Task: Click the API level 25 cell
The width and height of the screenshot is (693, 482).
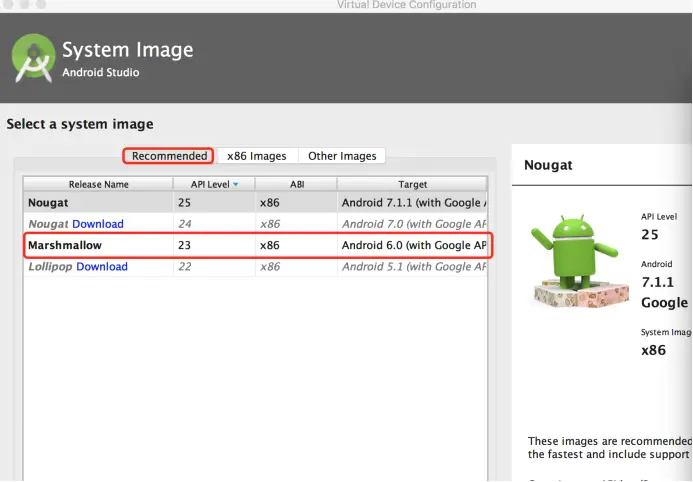Action: point(214,202)
